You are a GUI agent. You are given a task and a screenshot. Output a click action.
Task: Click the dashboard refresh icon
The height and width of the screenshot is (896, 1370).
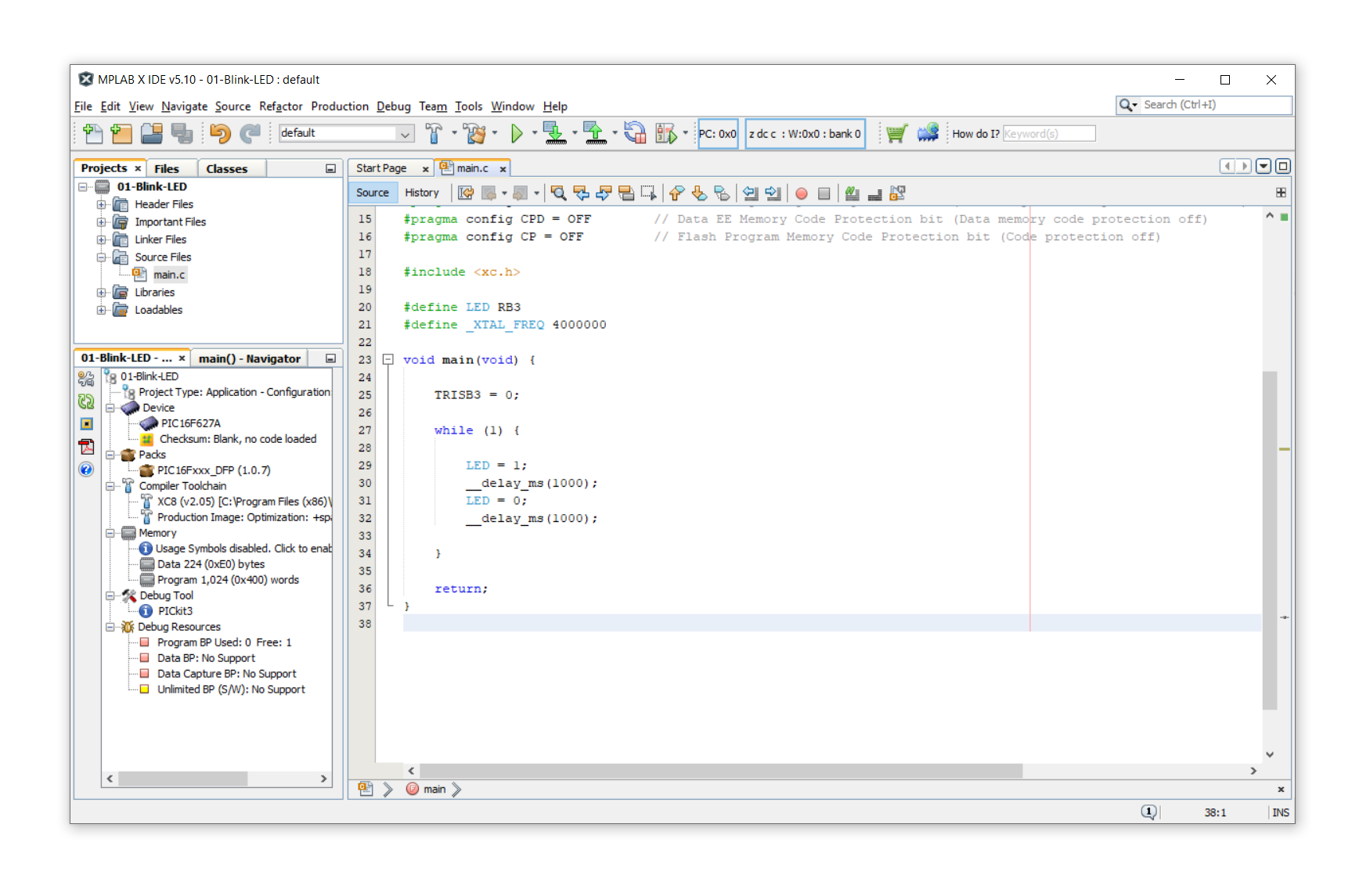click(x=86, y=401)
